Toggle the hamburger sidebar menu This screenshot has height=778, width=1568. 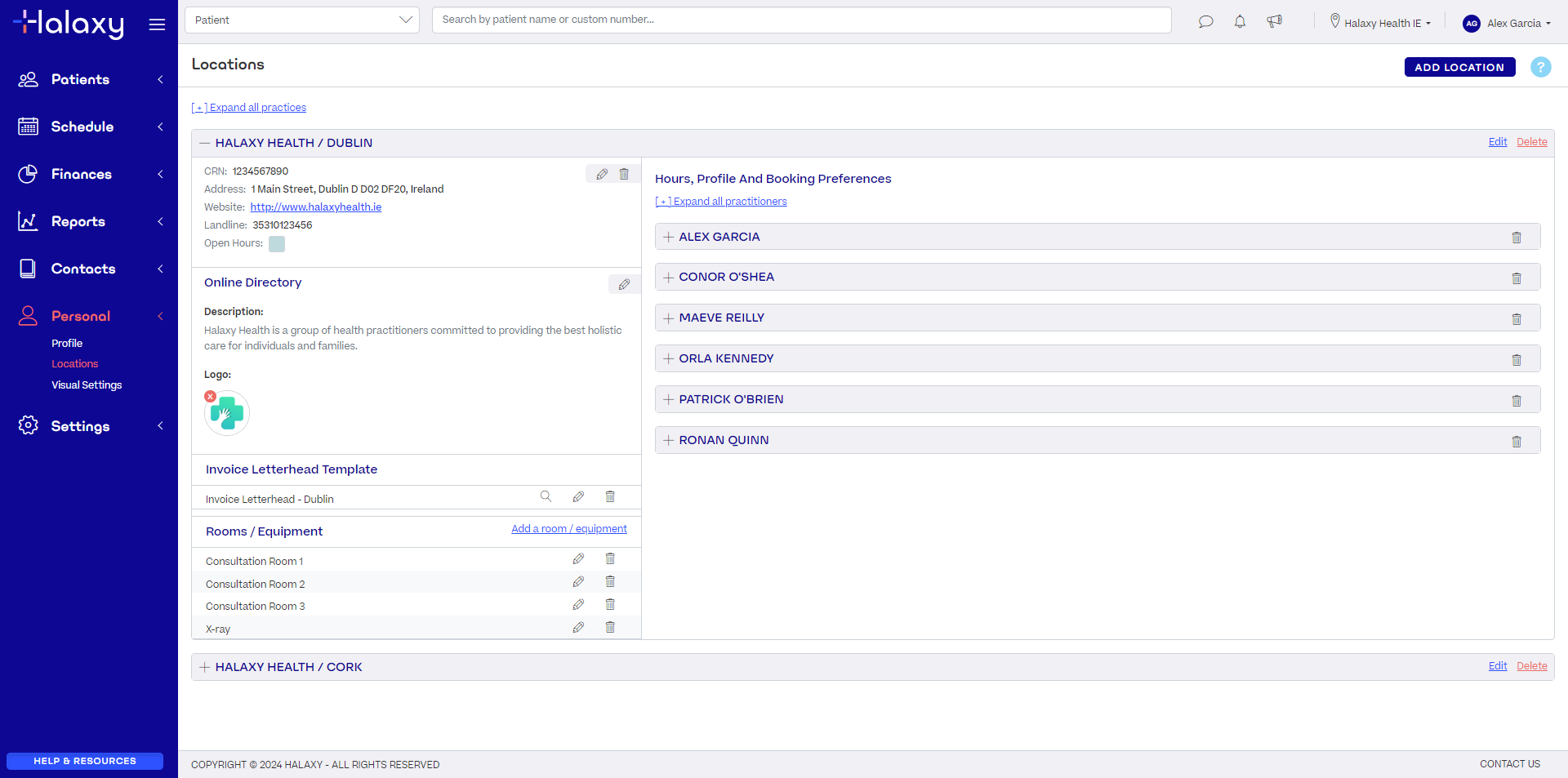(157, 24)
